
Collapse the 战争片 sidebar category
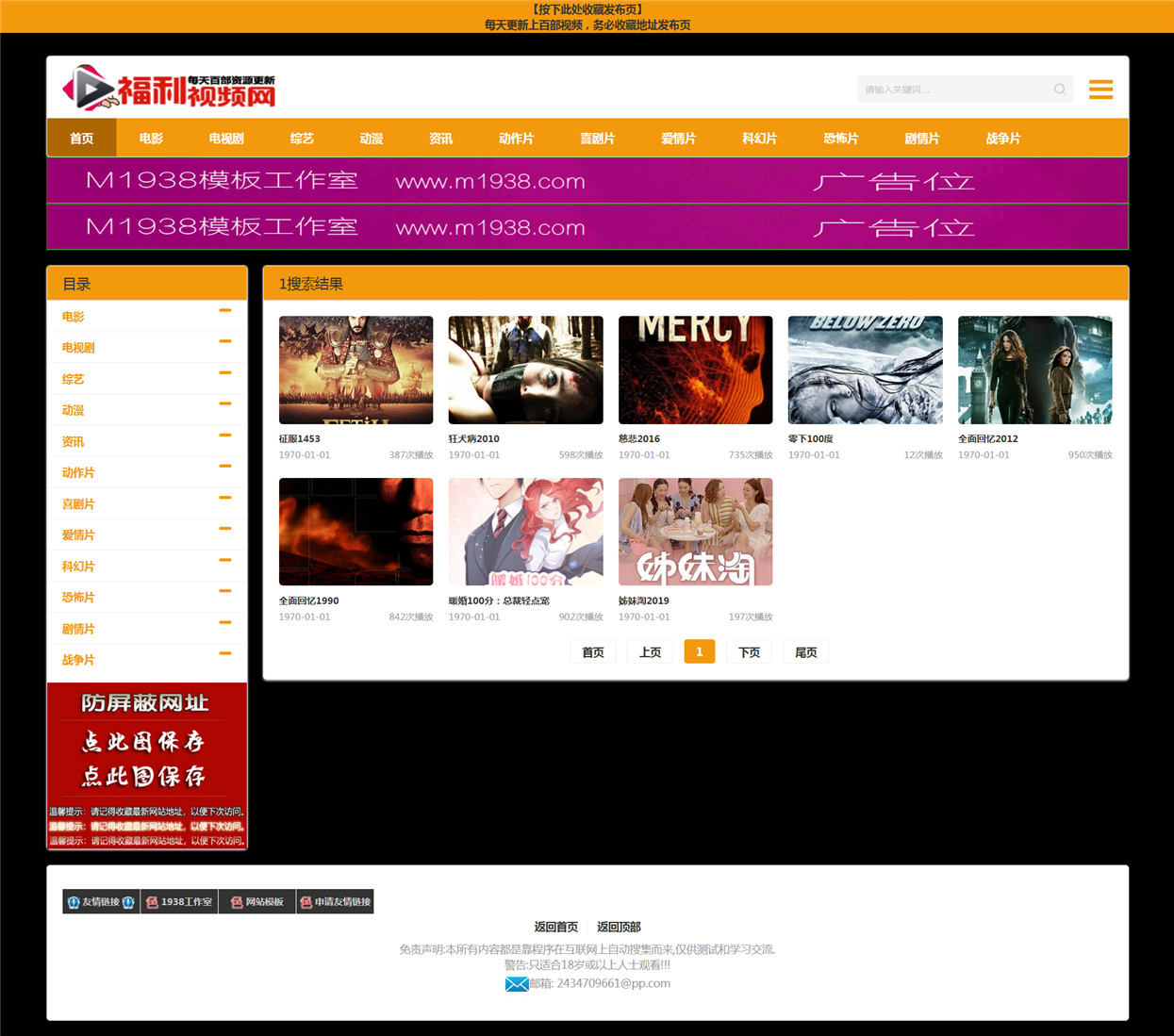click(225, 653)
